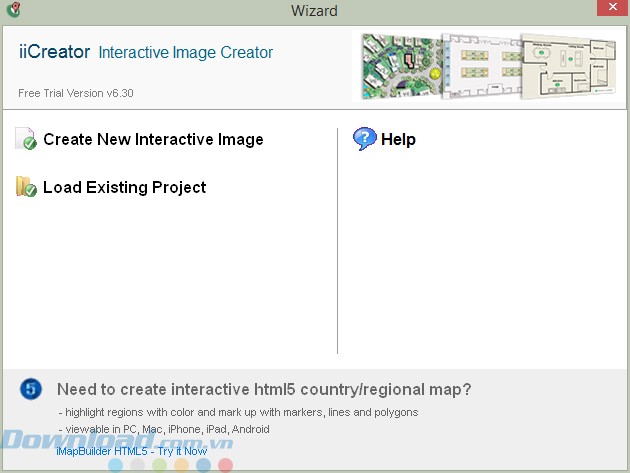
Task: Click the highlight regions with color bullet line
Action: [x=238, y=412]
